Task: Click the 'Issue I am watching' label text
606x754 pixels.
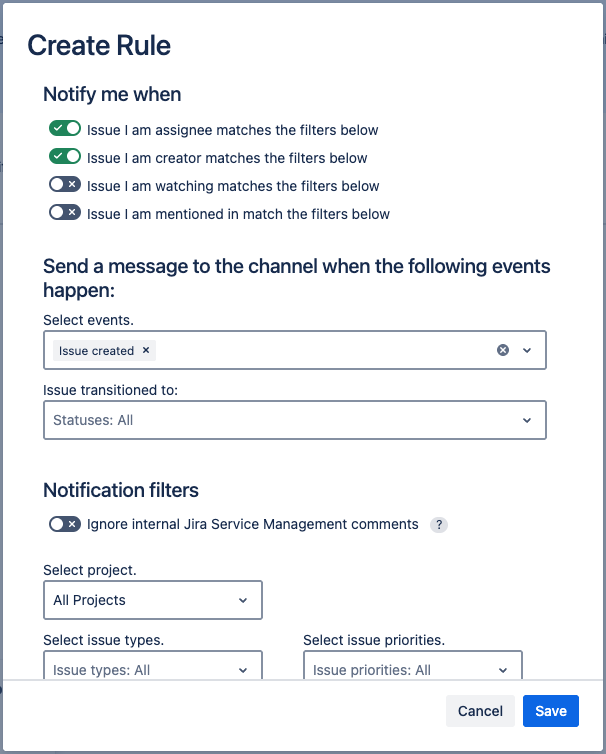Action: [x=233, y=186]
